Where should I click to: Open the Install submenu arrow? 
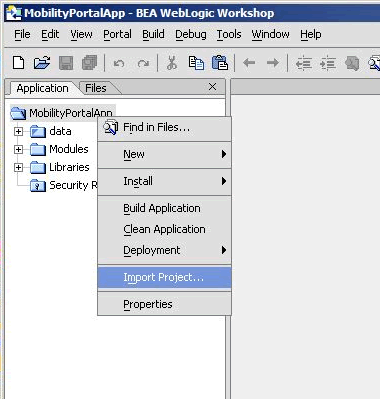click(224, 181)
